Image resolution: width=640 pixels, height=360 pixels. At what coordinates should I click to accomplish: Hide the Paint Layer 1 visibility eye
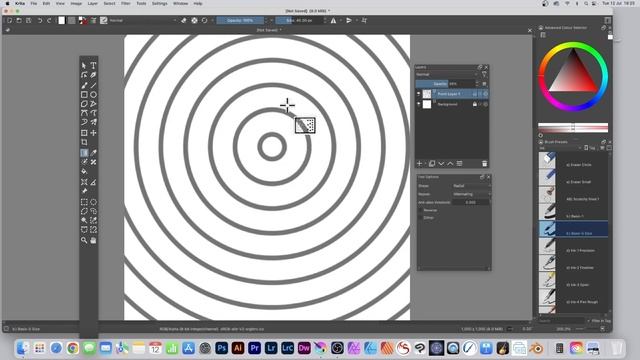(x=418, y=94)
